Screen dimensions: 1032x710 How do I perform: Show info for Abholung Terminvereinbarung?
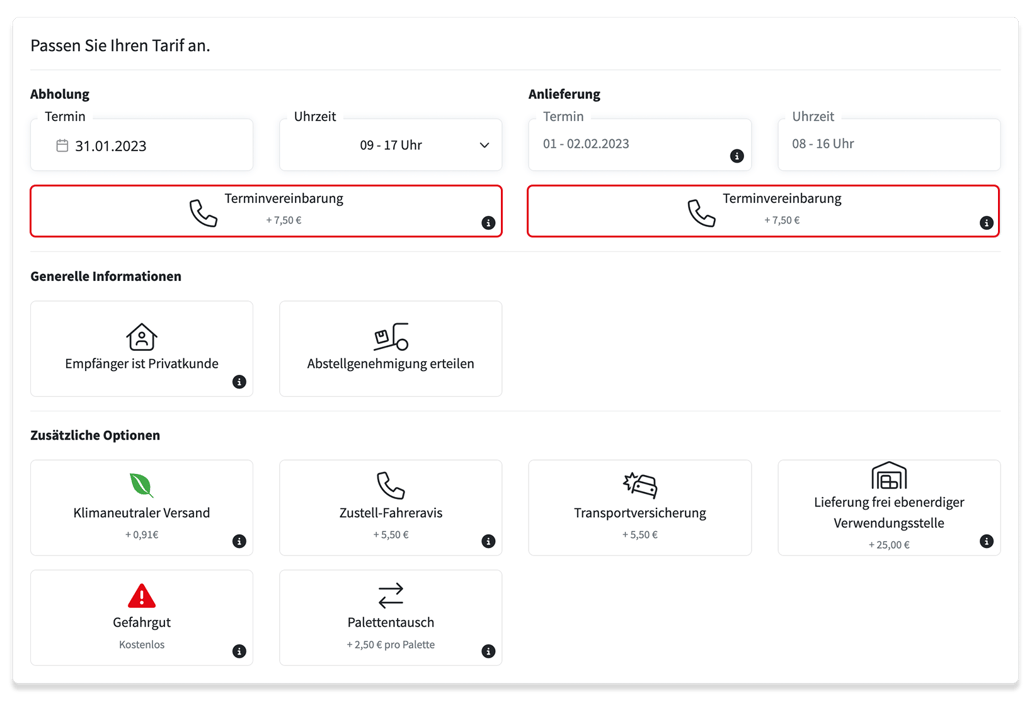pos(488,223)
